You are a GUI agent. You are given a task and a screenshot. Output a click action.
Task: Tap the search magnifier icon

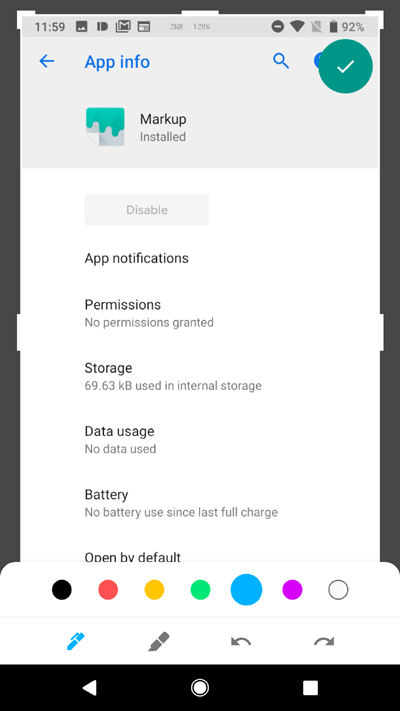click(281, 61)
